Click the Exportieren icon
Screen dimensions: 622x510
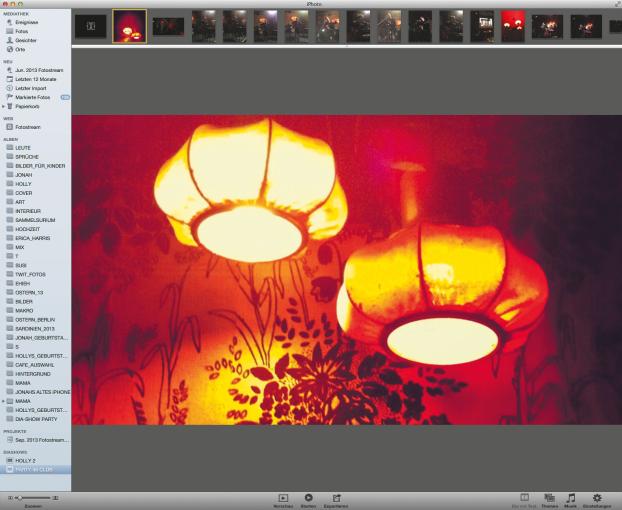pyautogui.click(x=336, y=497)
